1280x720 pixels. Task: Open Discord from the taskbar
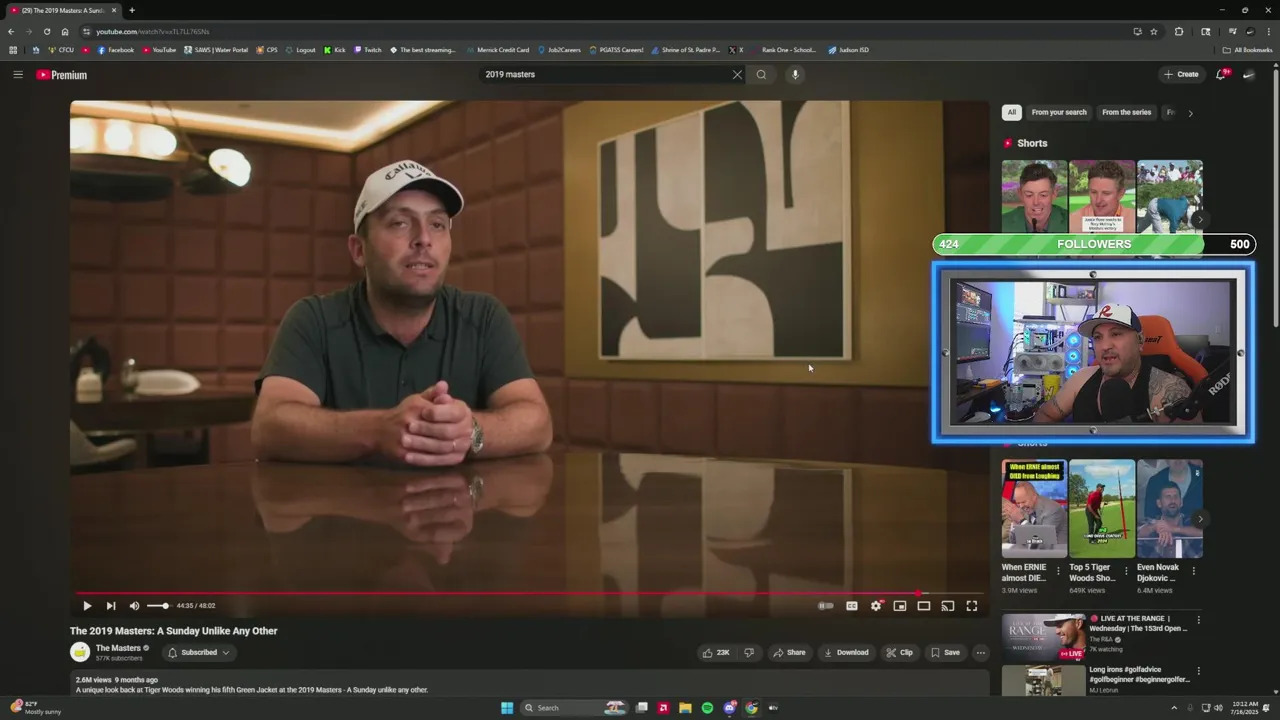[729, 708]
